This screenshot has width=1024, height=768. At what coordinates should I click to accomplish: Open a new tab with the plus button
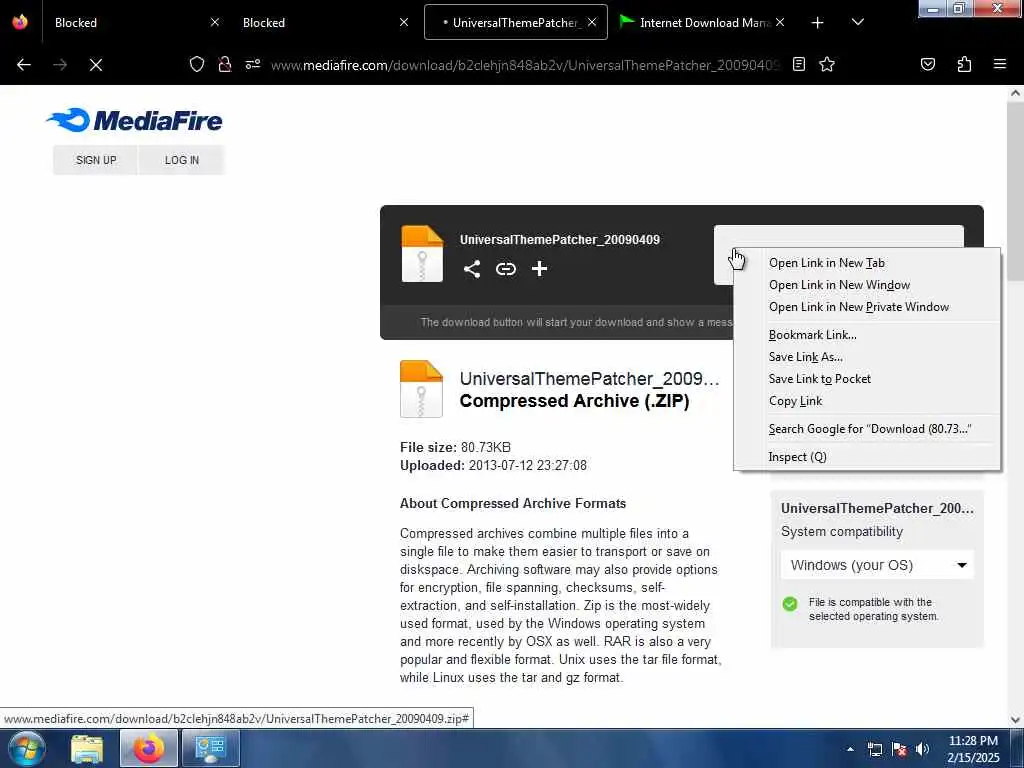(x=817, y=23)
